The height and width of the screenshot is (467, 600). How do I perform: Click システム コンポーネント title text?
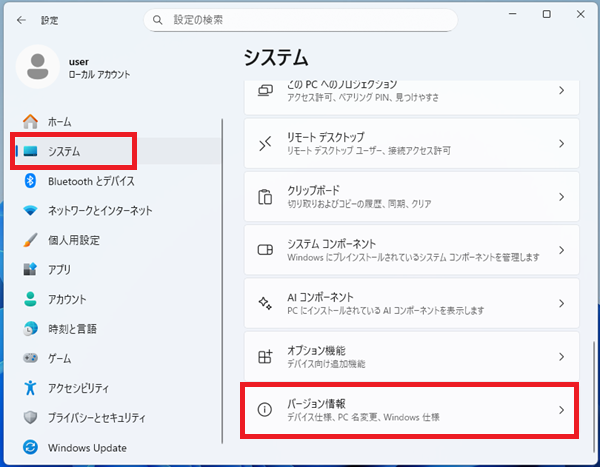[x=331, y=243]
